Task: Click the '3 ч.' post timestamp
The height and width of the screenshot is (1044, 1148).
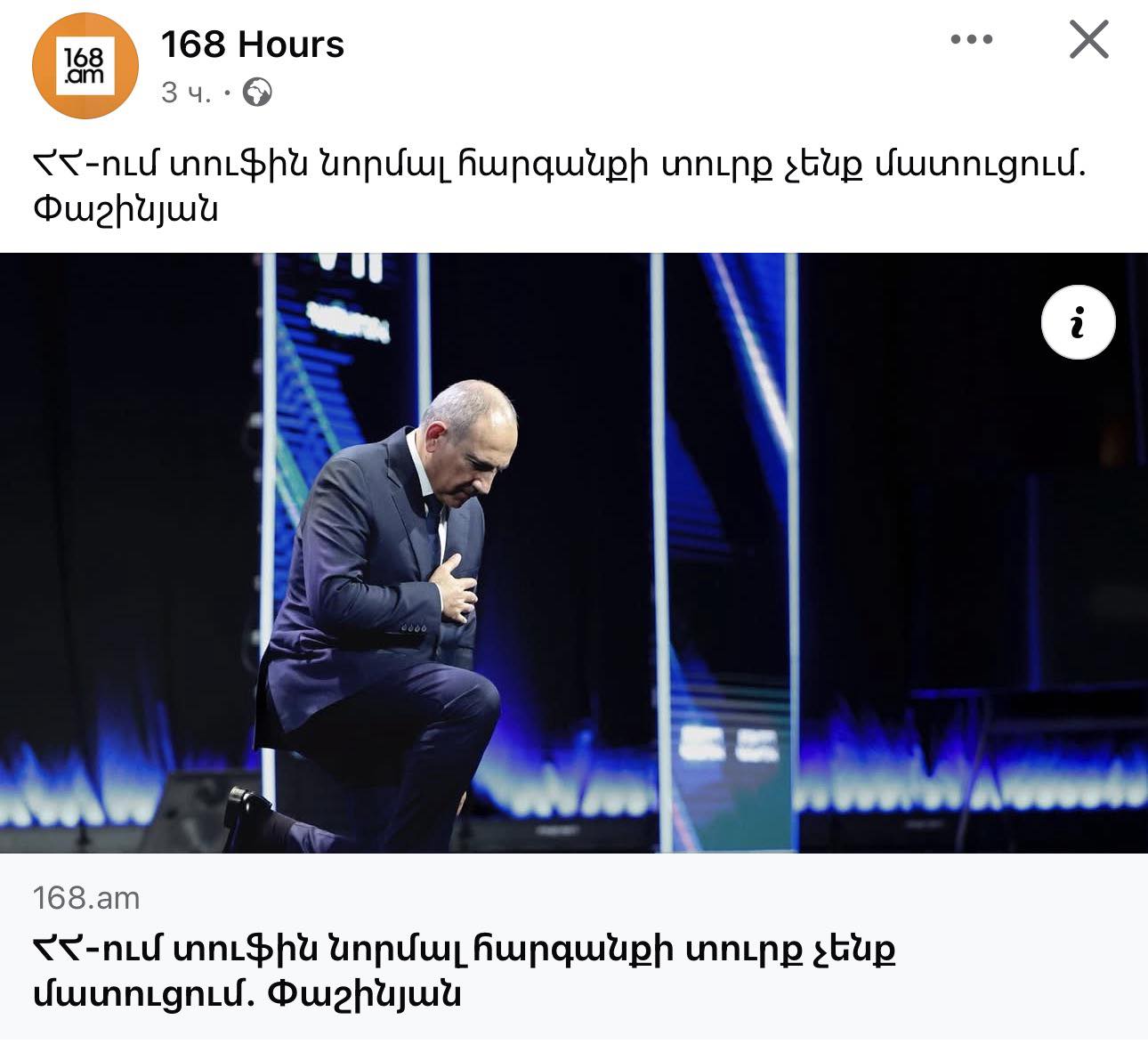Action: 186,93
